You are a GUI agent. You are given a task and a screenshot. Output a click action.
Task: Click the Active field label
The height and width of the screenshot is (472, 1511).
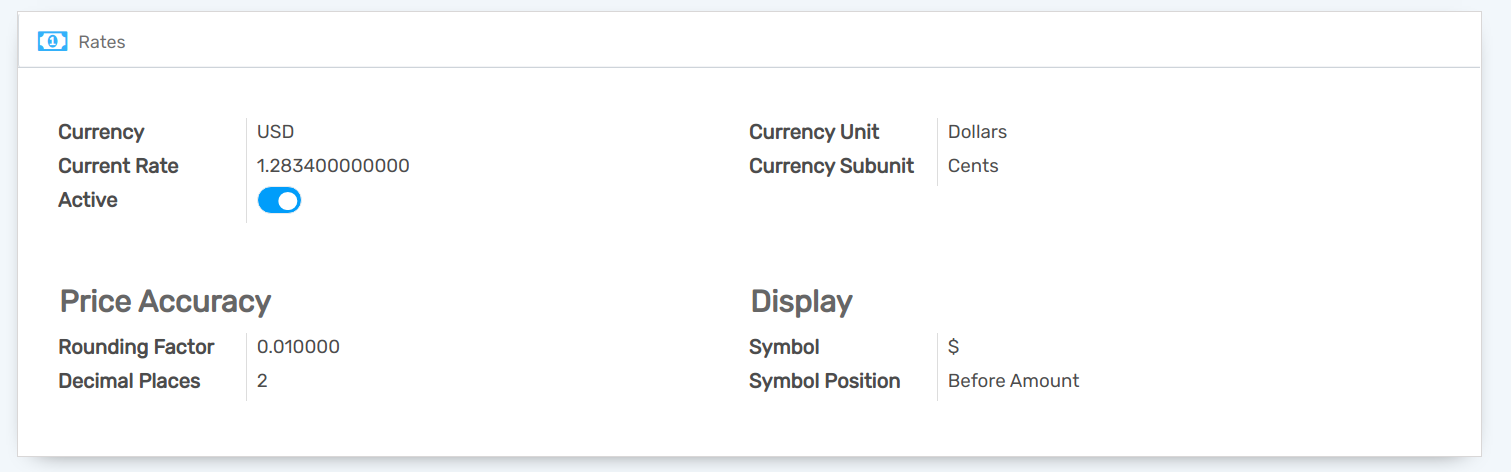tap(88, 200)
